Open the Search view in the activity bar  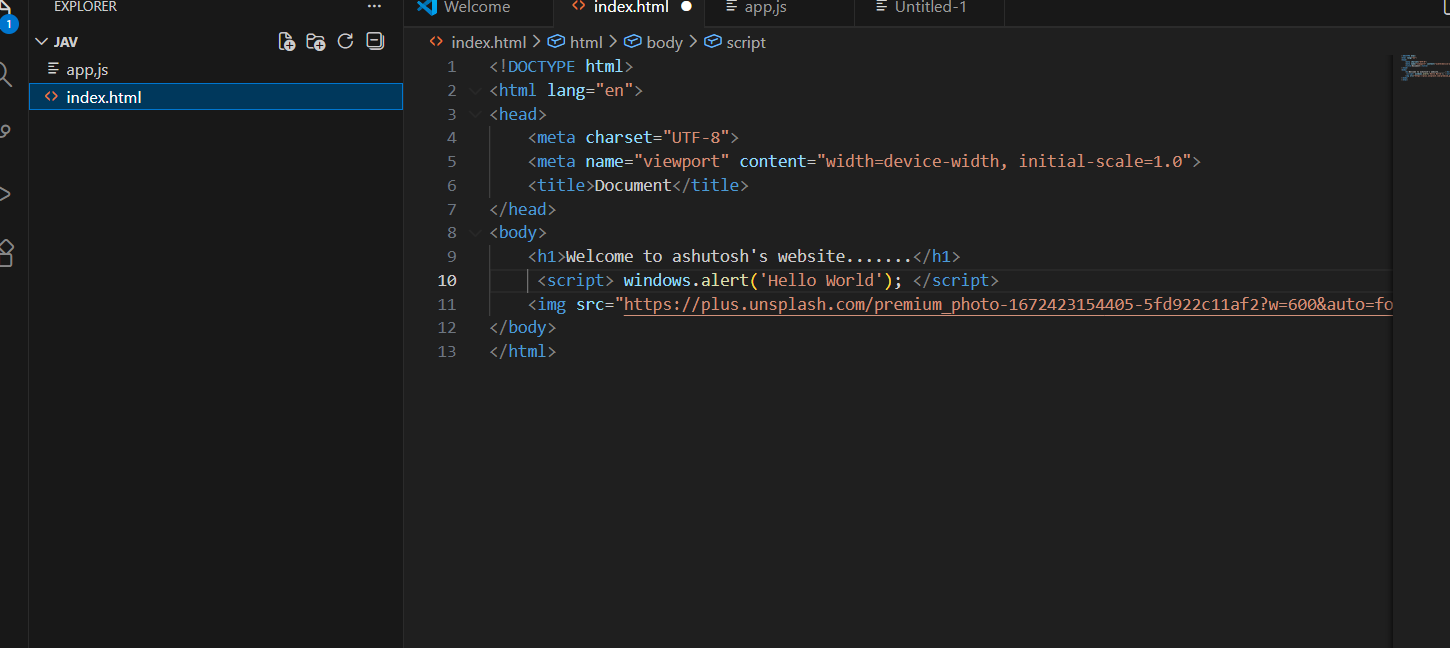point(5,74)
